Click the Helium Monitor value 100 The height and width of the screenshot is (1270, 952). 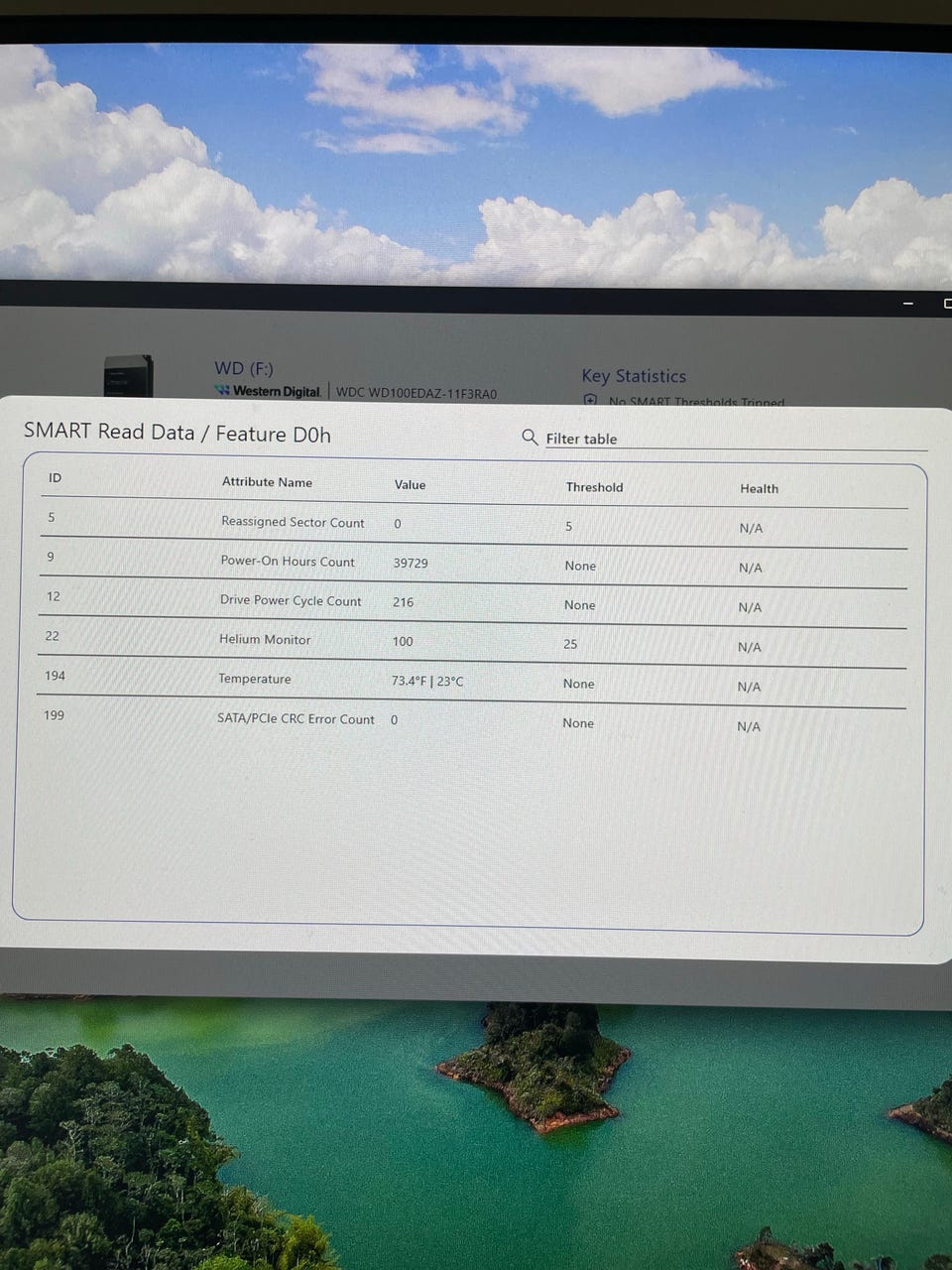(x=403, y=641)
